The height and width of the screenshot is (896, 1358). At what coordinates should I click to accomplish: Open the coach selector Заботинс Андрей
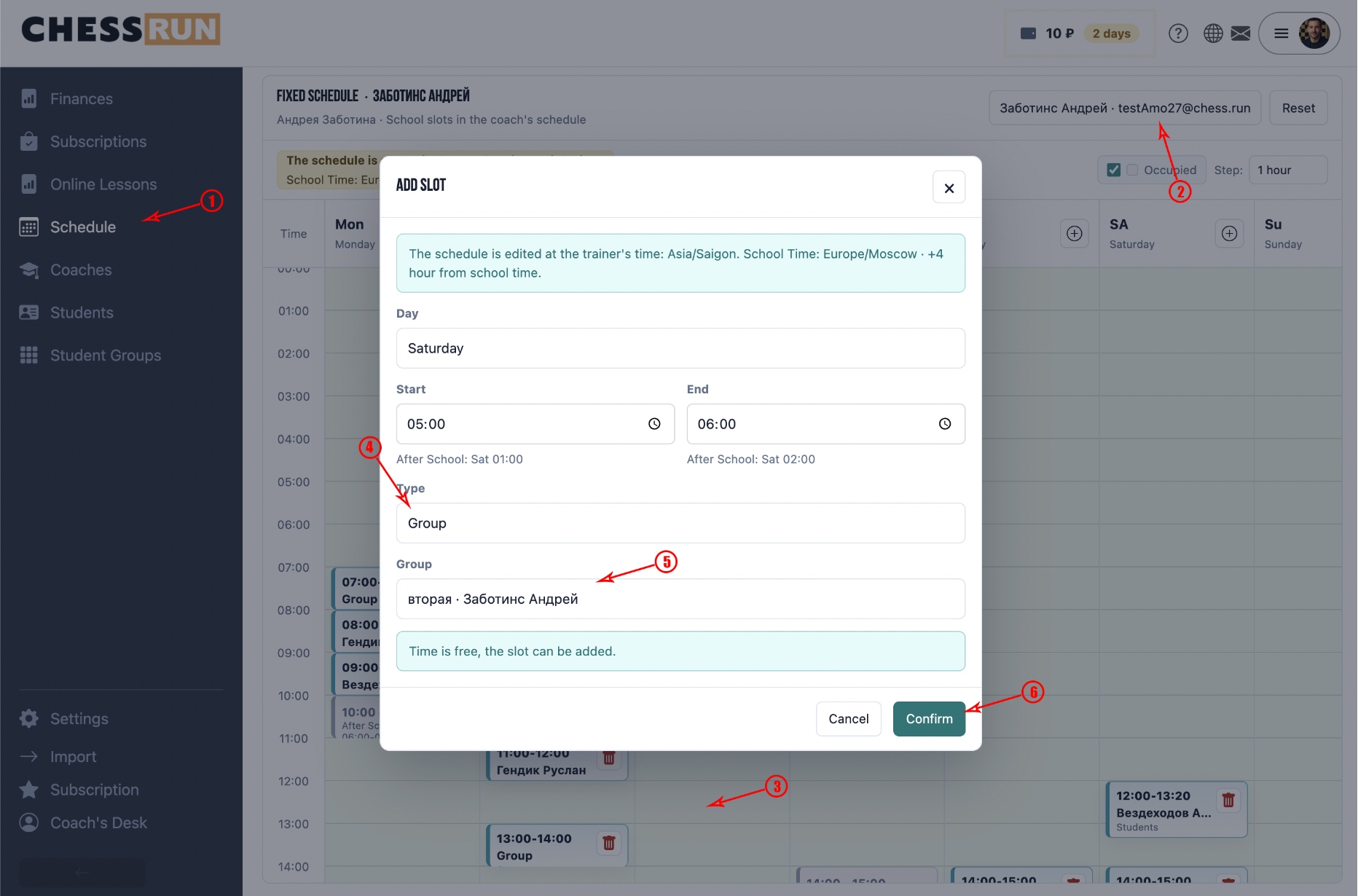tap(1125, 108)
